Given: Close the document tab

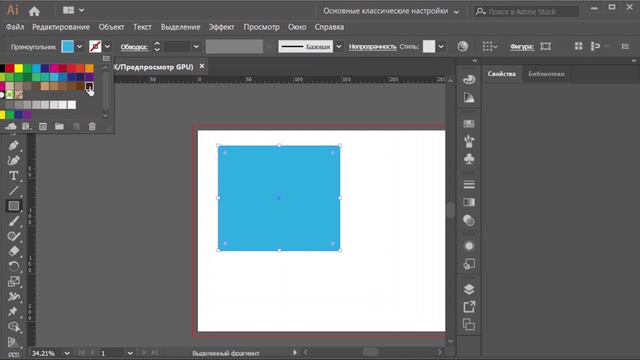Looking at the screenshot, I should (202, 66).
